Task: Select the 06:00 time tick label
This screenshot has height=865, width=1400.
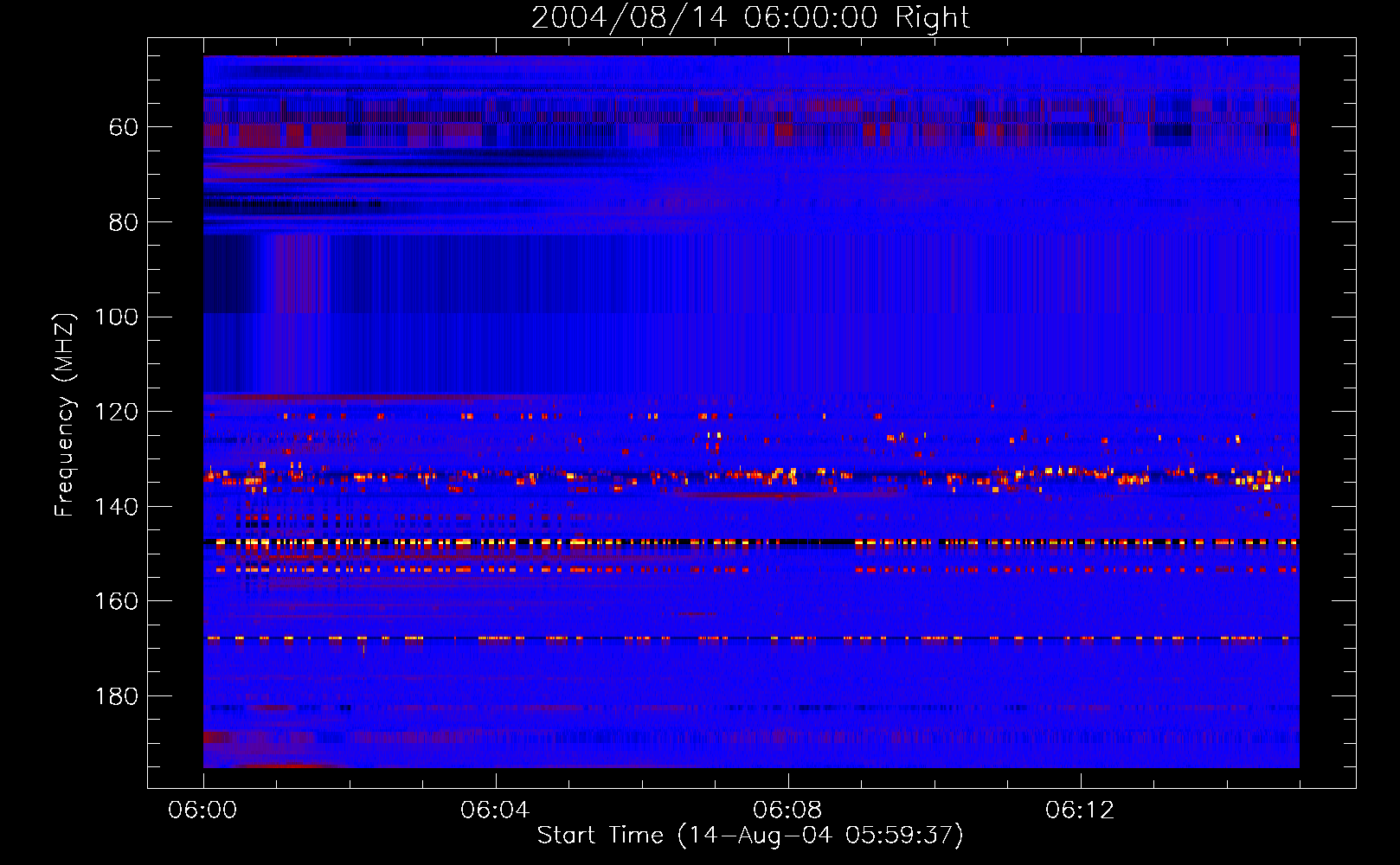Action: 203,811
